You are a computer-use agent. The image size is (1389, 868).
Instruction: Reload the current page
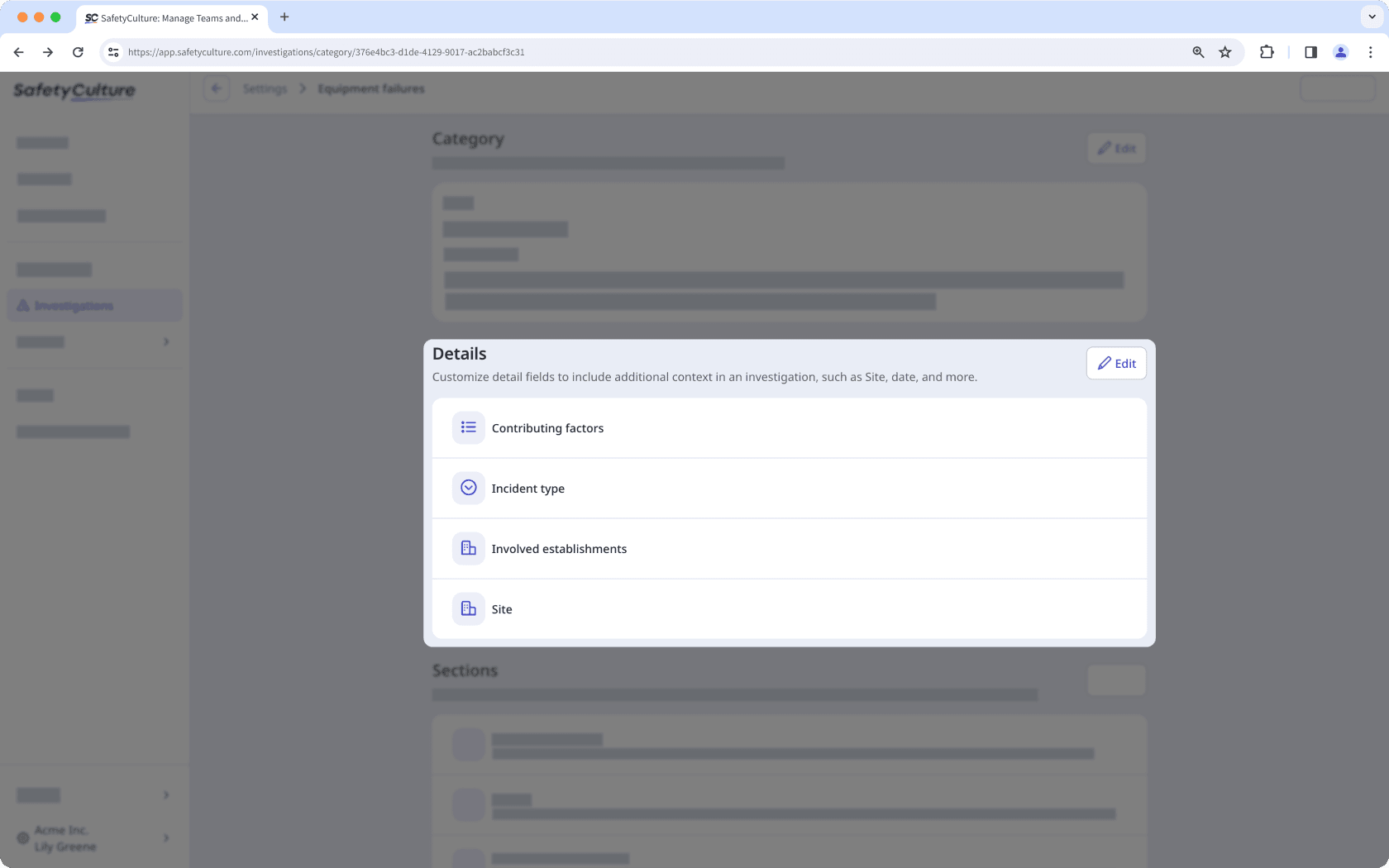(x=78, y=52)
